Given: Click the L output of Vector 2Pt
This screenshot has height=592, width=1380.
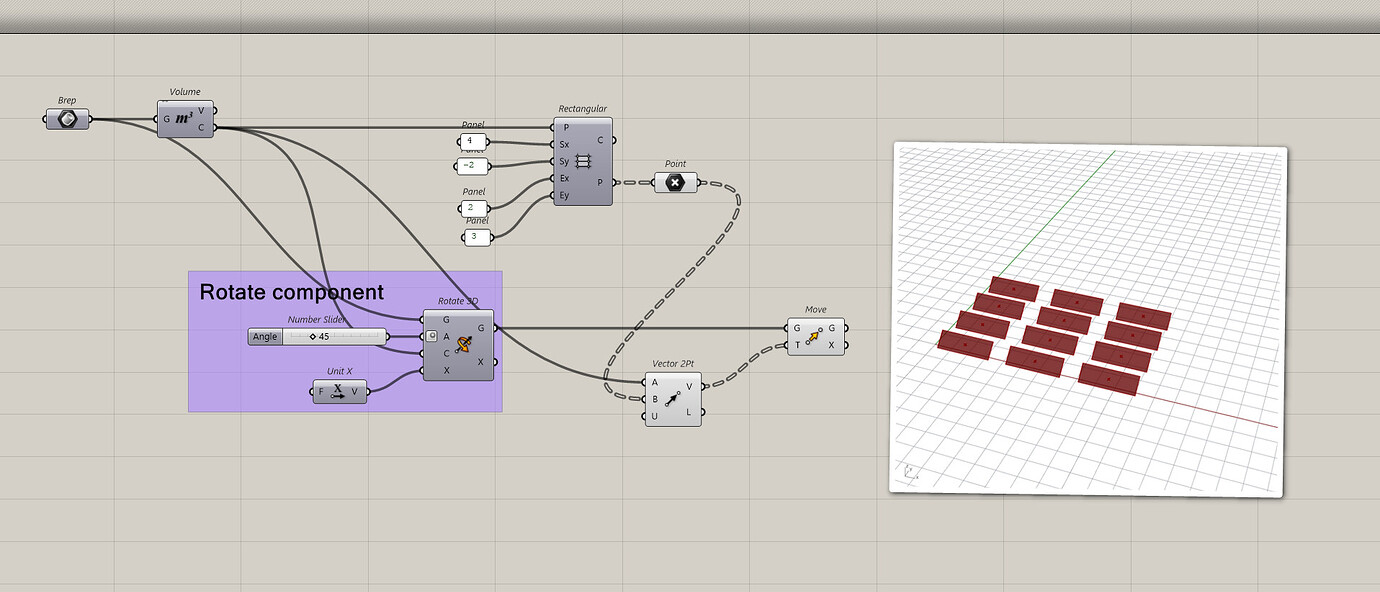Looking at the screenshot, I should click(x=689, y=411).
